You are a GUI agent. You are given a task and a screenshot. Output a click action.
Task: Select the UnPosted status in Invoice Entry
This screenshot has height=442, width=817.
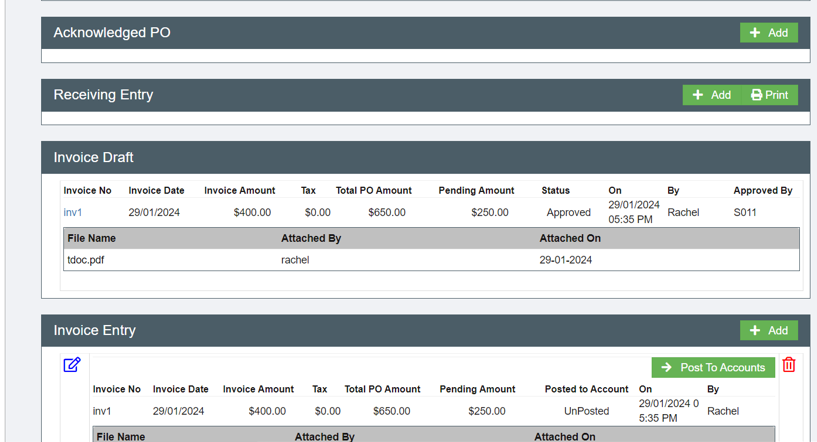click(x=586, y=411)
